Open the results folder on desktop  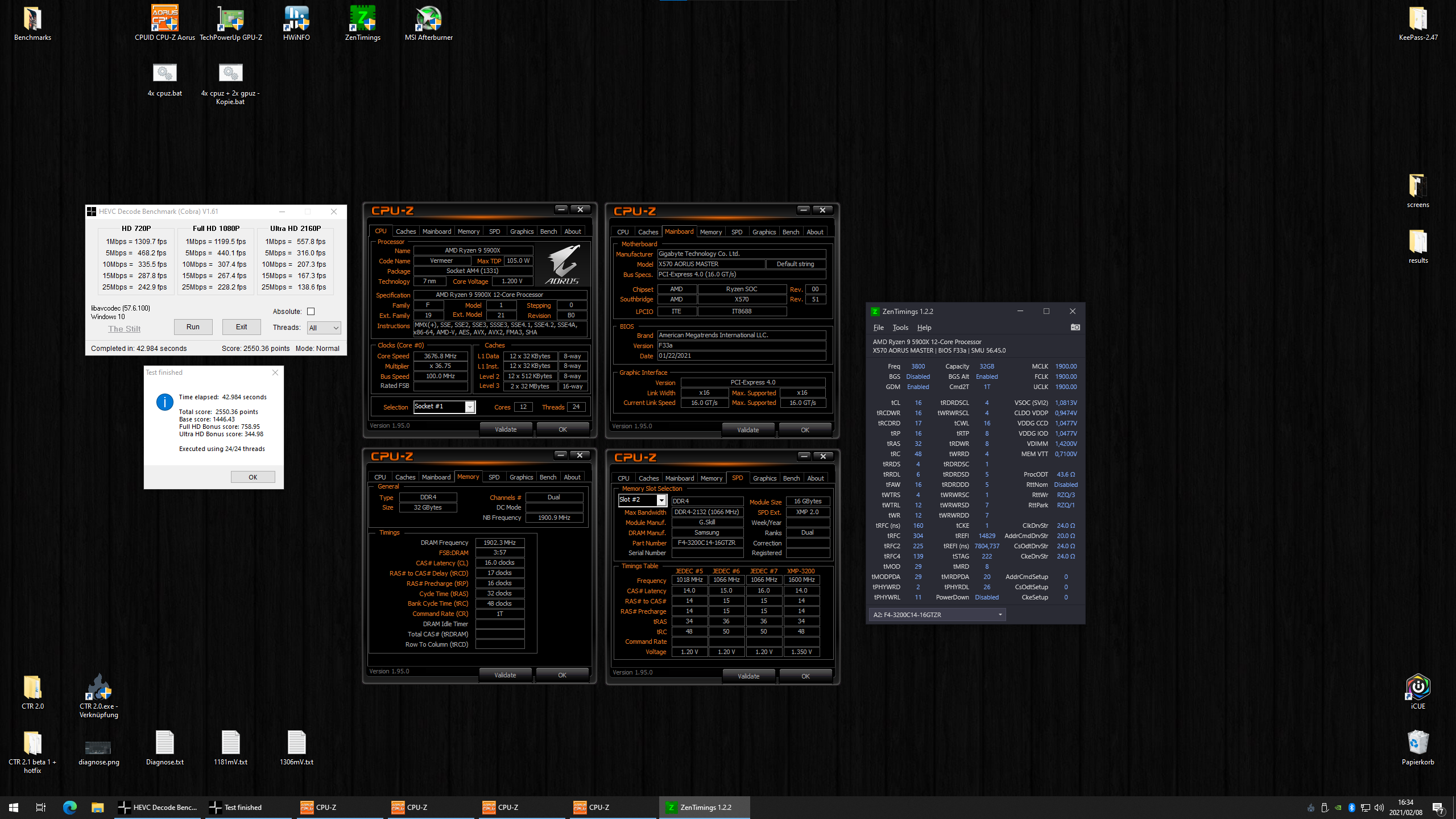(x=1418, y=246)
